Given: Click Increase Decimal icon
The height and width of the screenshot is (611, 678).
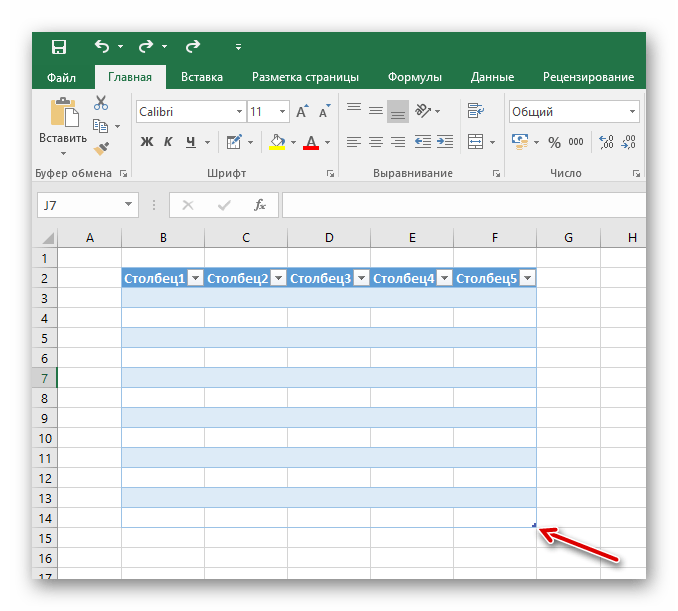Looking at the screenshot, I should [x=606, y=142].
